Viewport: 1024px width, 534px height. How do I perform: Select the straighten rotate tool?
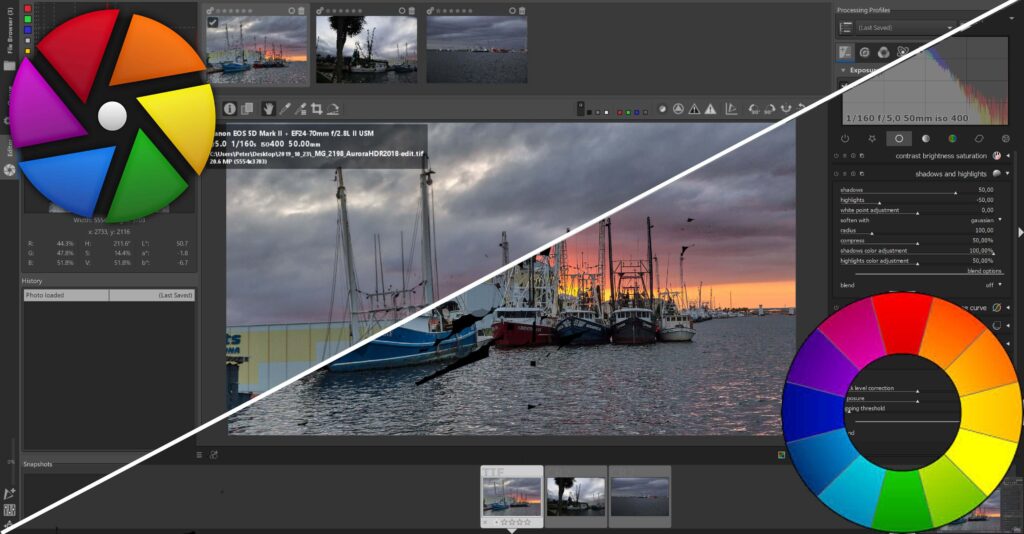333,109
